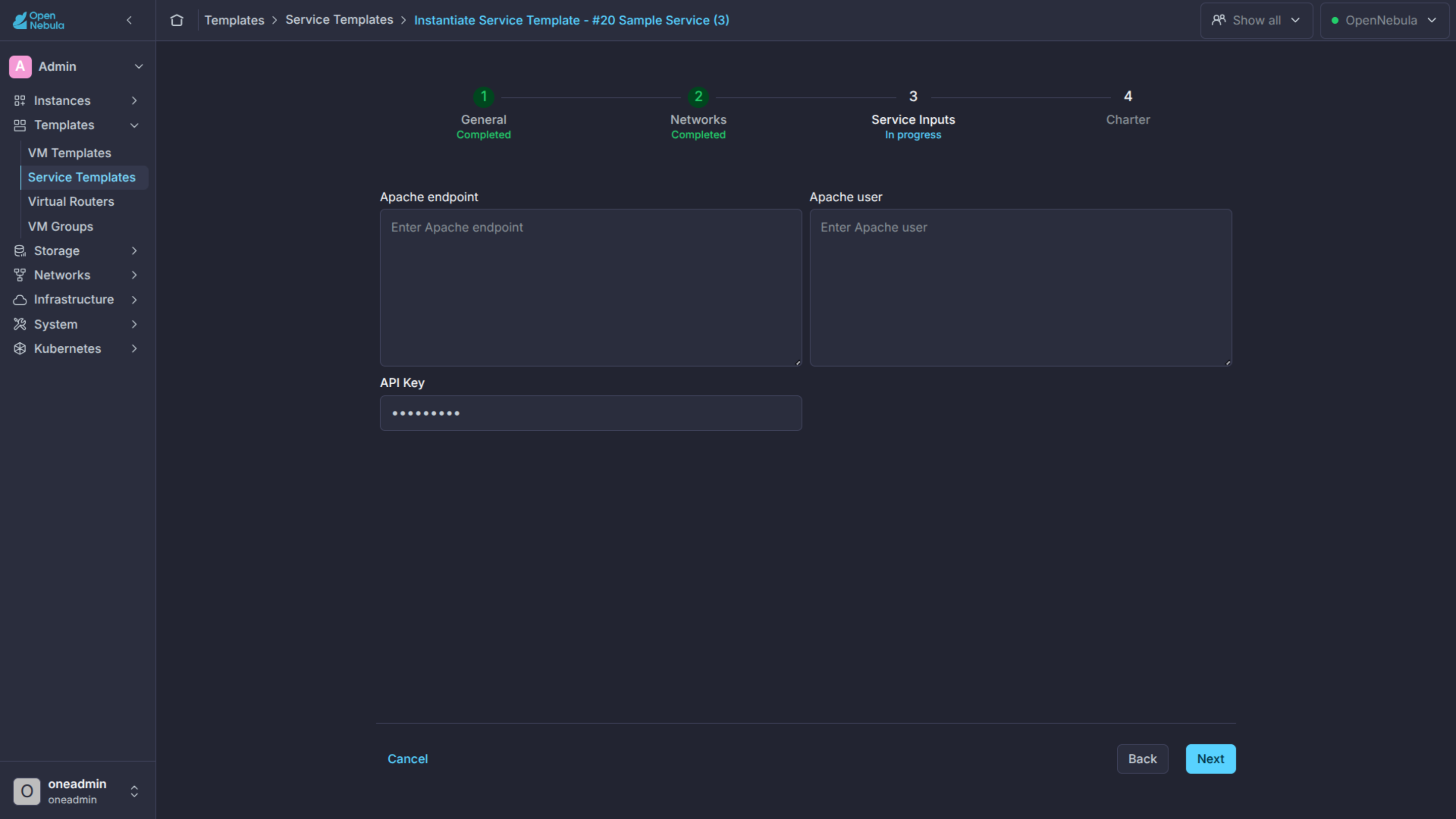1456x819 pixels.
Task: Go to home via house icon
Action: pos(177,20)
